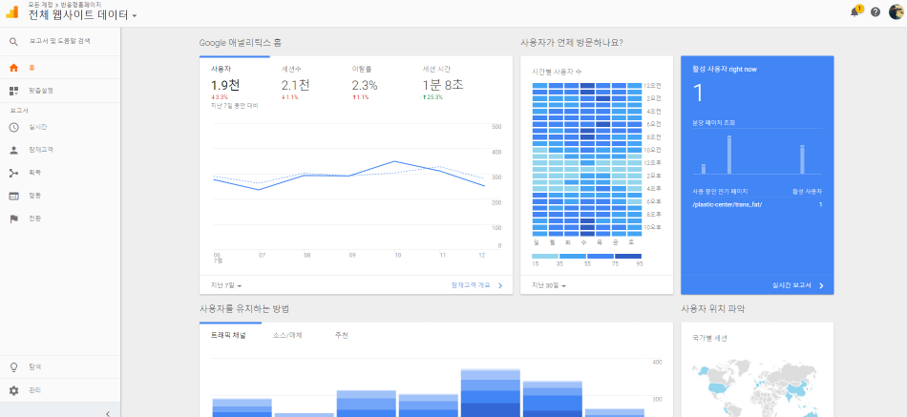Click the 2.3% bounce rate value
The height and width of the screenshot is (417, 907).
click(x=364, y=86)
